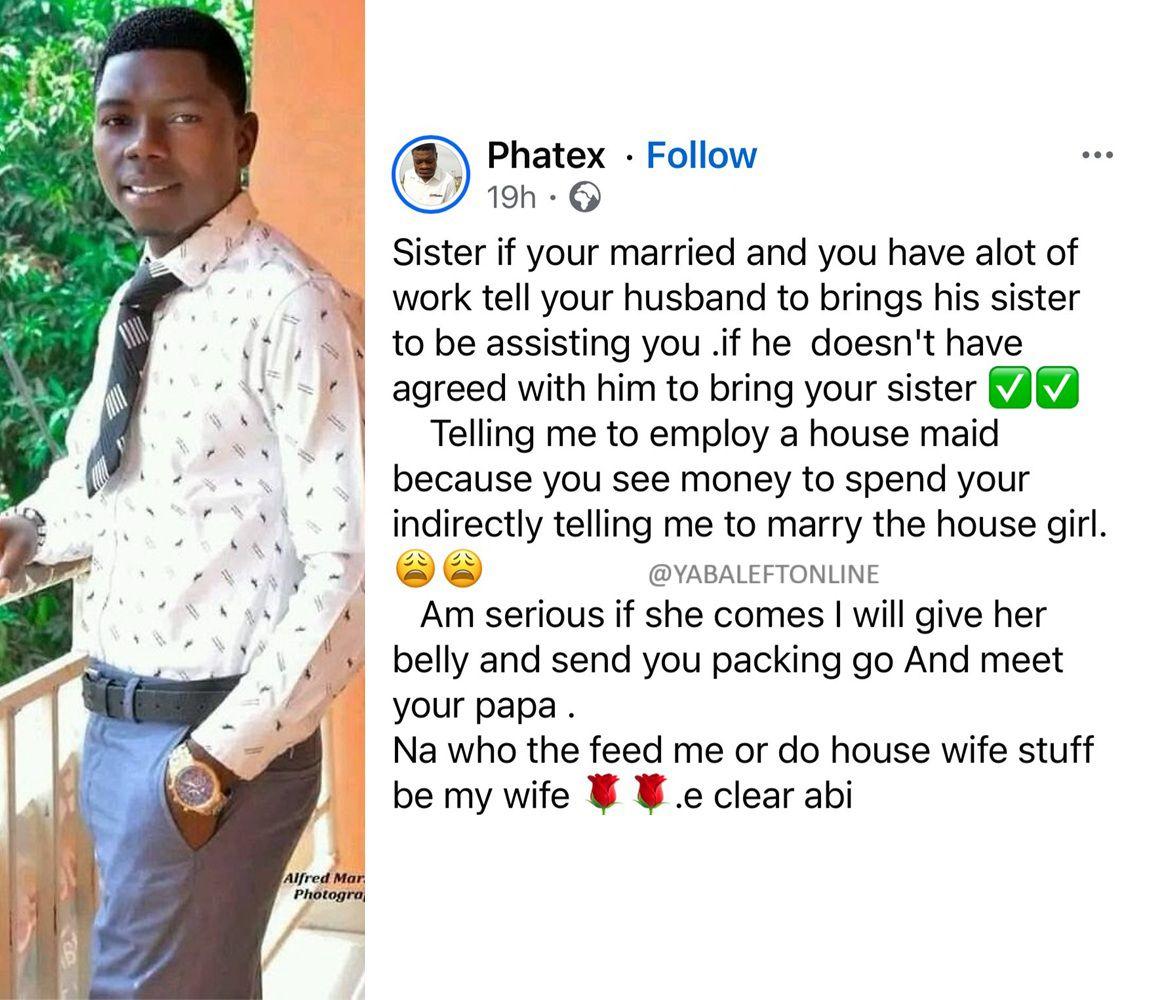
Task: Click the second green checkmark emoji
Action: click(1057, 388)
